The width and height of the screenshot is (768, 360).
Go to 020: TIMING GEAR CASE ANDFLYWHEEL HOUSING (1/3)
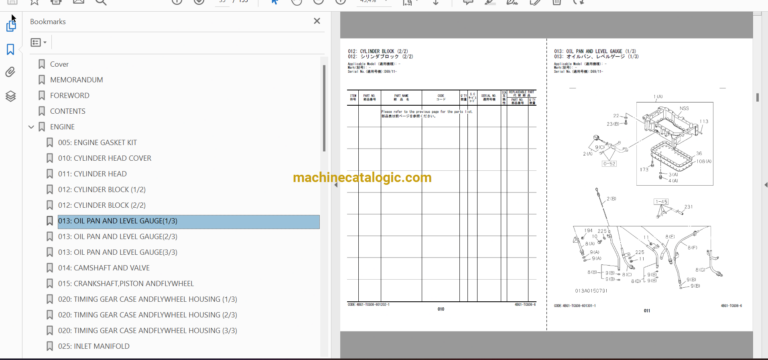(x=147, y=299)
